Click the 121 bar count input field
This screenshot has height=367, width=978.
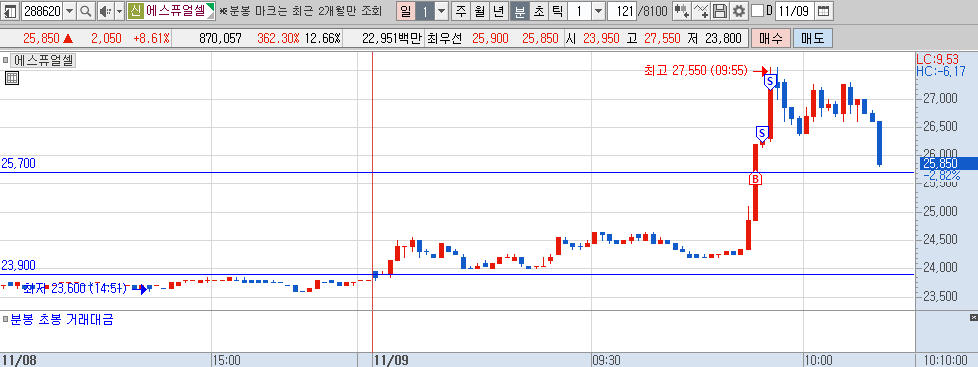pos(622,11)
